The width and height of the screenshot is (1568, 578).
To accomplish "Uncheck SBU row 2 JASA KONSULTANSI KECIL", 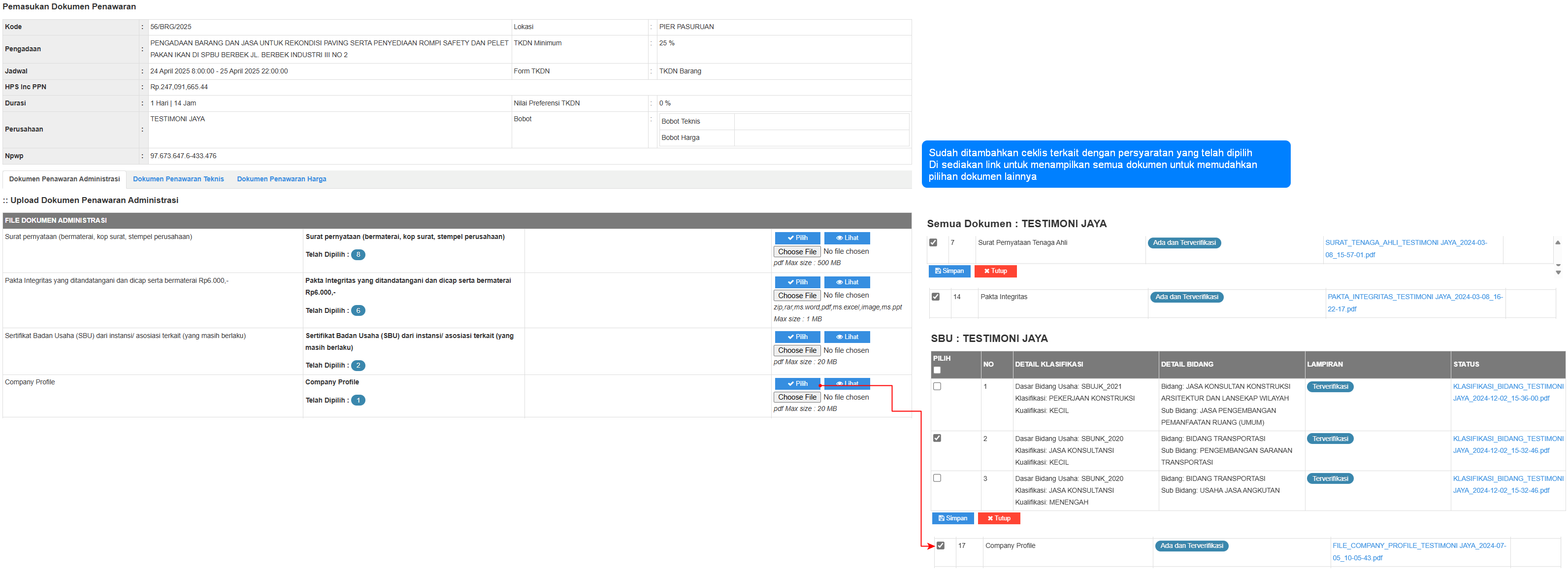I will coord(937,439).
